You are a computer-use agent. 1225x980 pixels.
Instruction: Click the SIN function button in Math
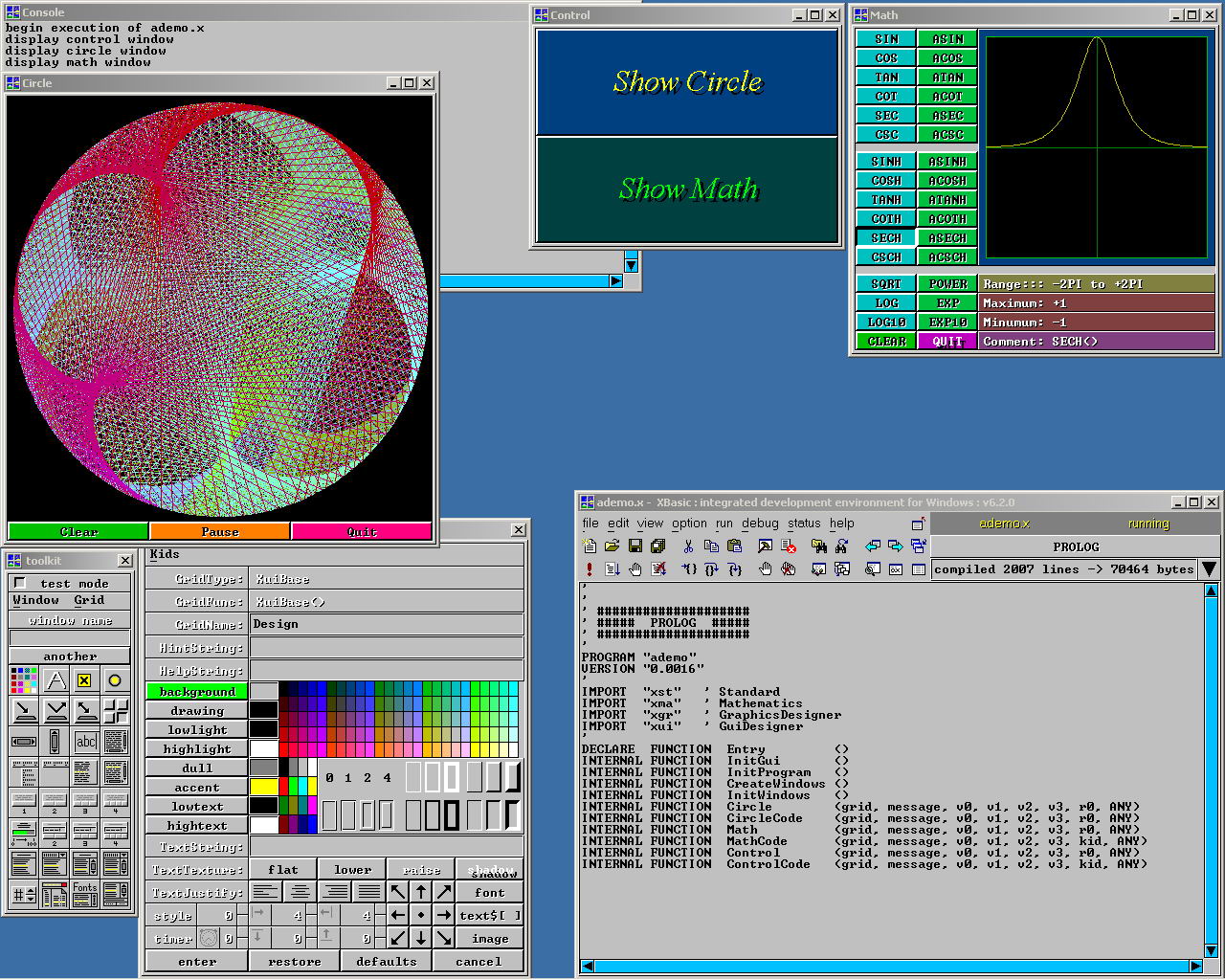click(x=886, y=38)
